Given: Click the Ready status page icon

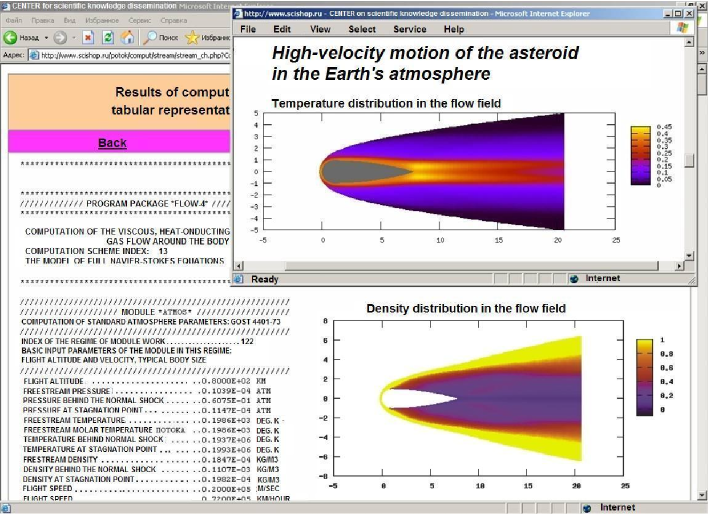Looking at the screenshot, I should tap(238, 279).
